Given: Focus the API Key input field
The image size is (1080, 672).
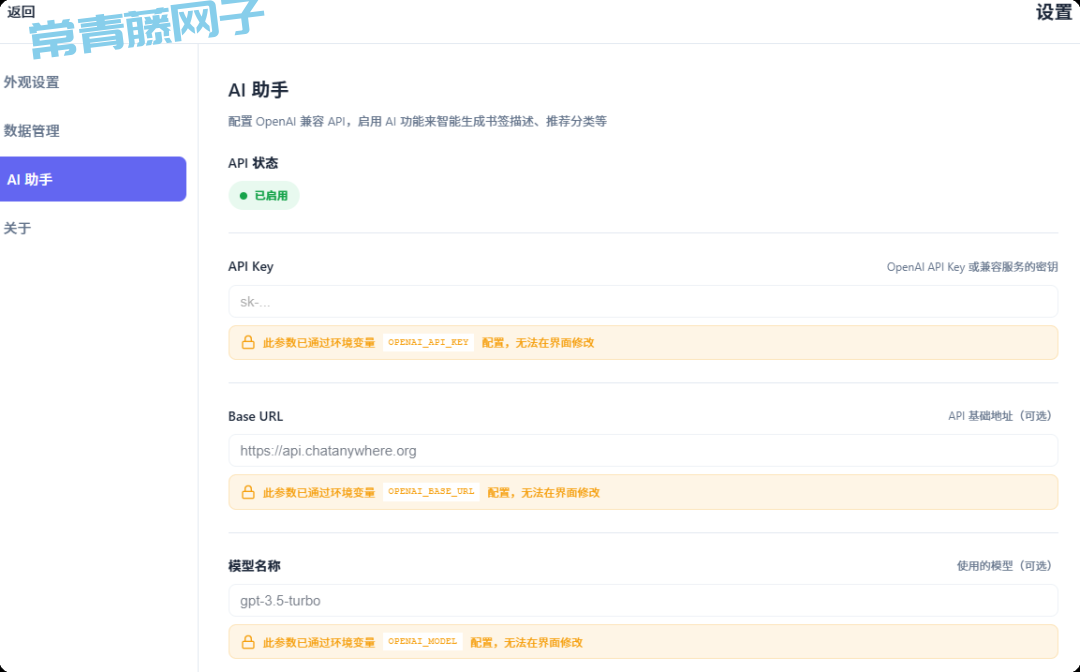Looking at the screenshot, I should [642, 301].
